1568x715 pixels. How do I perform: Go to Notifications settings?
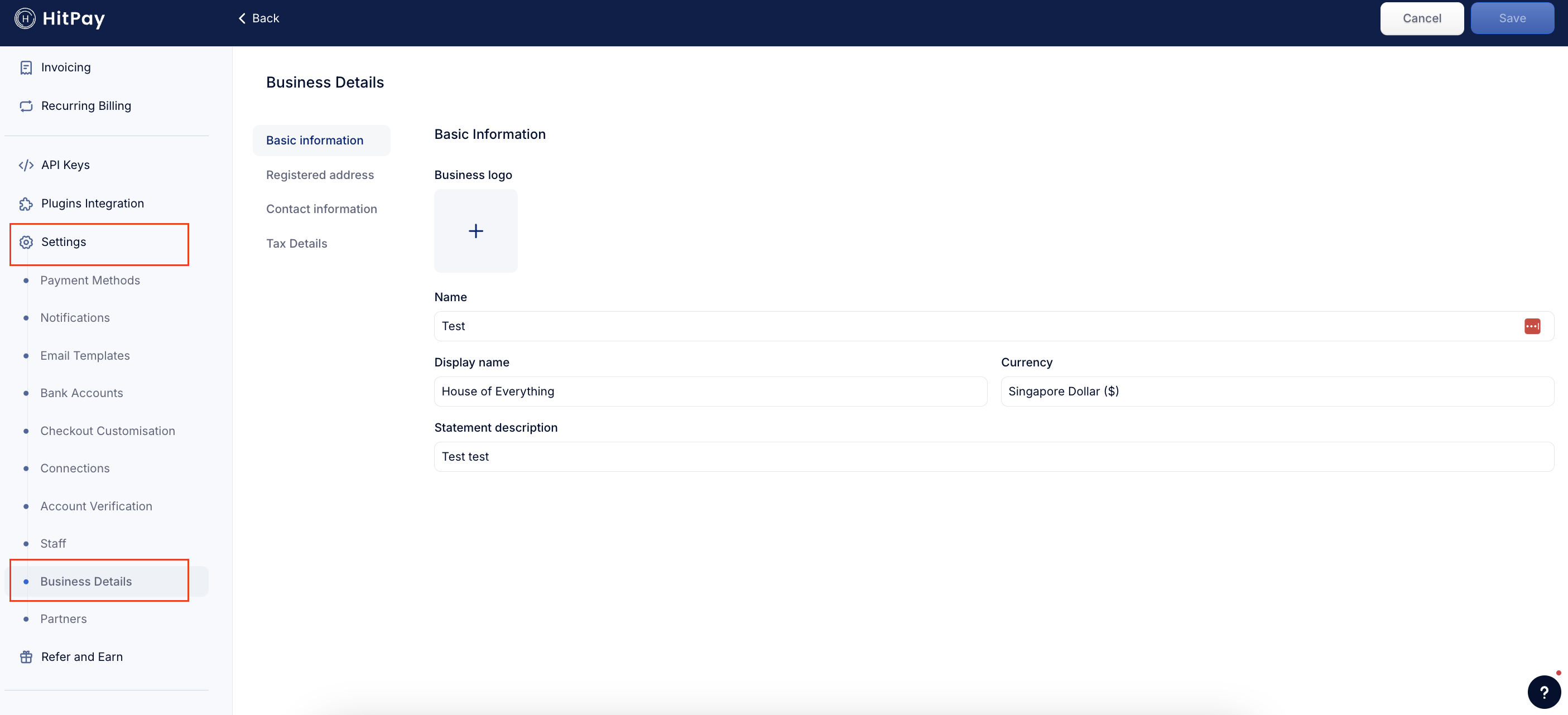[x=75, y=318]
